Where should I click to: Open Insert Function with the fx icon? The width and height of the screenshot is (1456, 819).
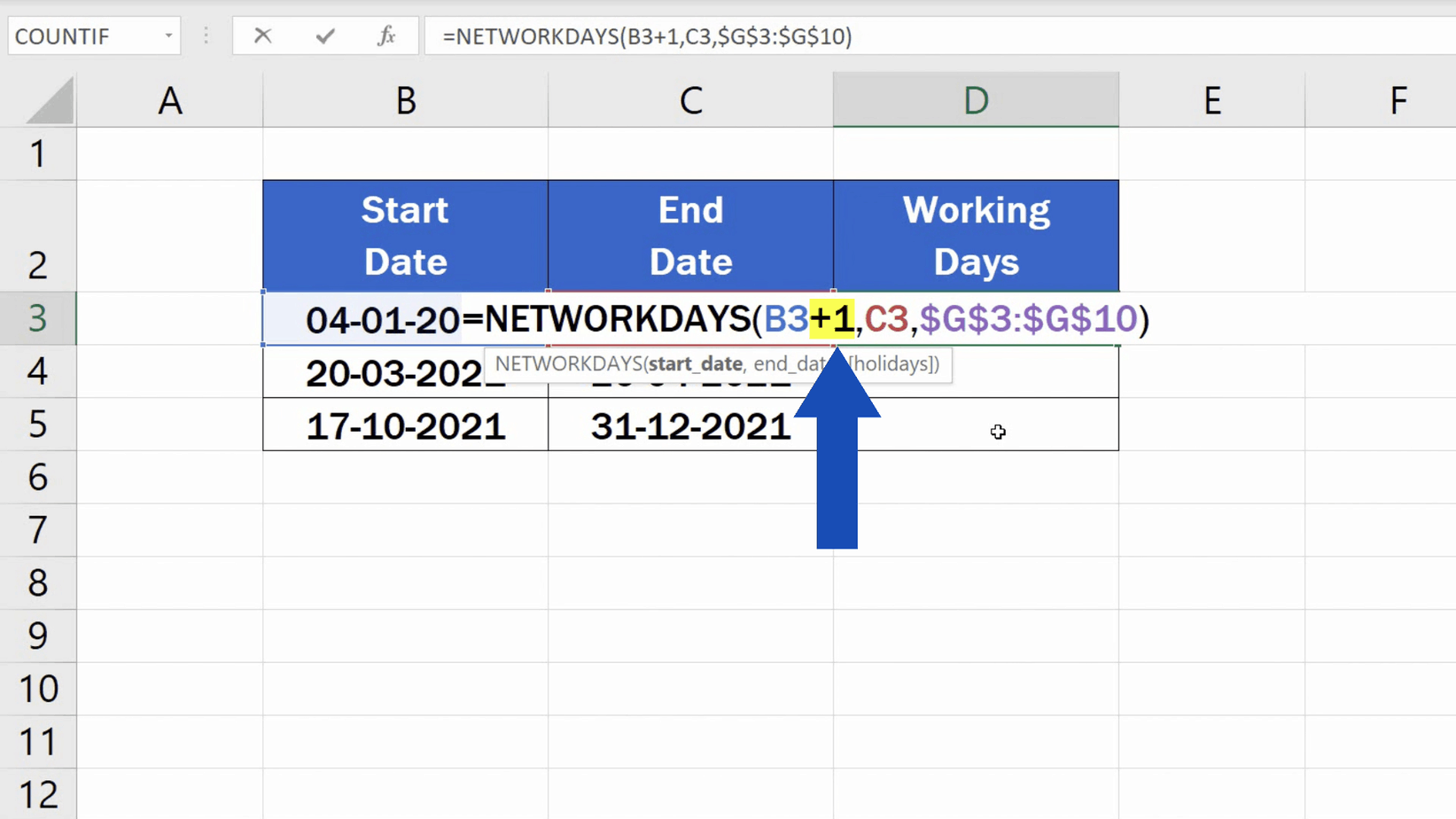pos(387,35)
